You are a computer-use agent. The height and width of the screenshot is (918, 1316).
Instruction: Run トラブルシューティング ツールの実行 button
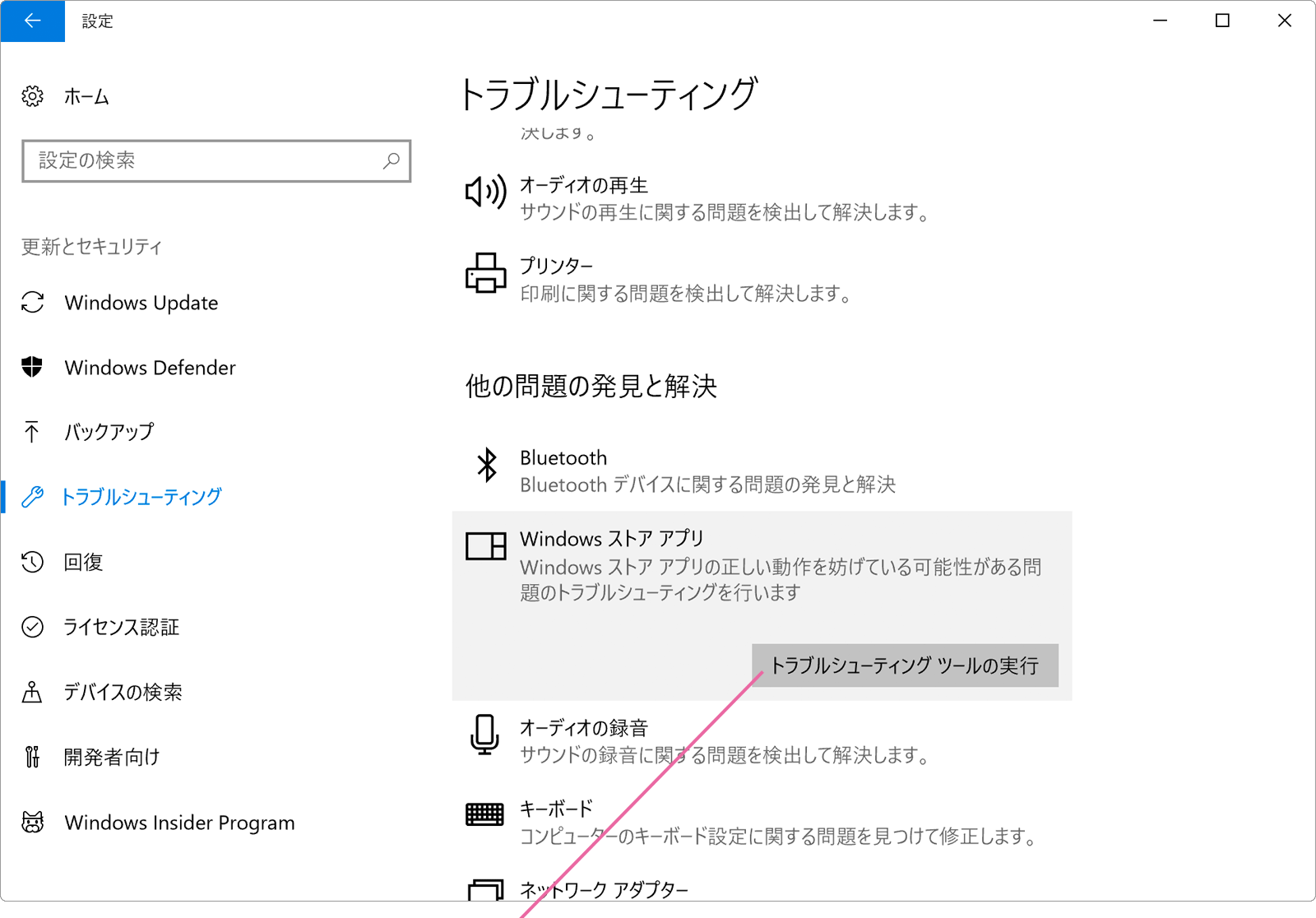[x=905, y=665]
